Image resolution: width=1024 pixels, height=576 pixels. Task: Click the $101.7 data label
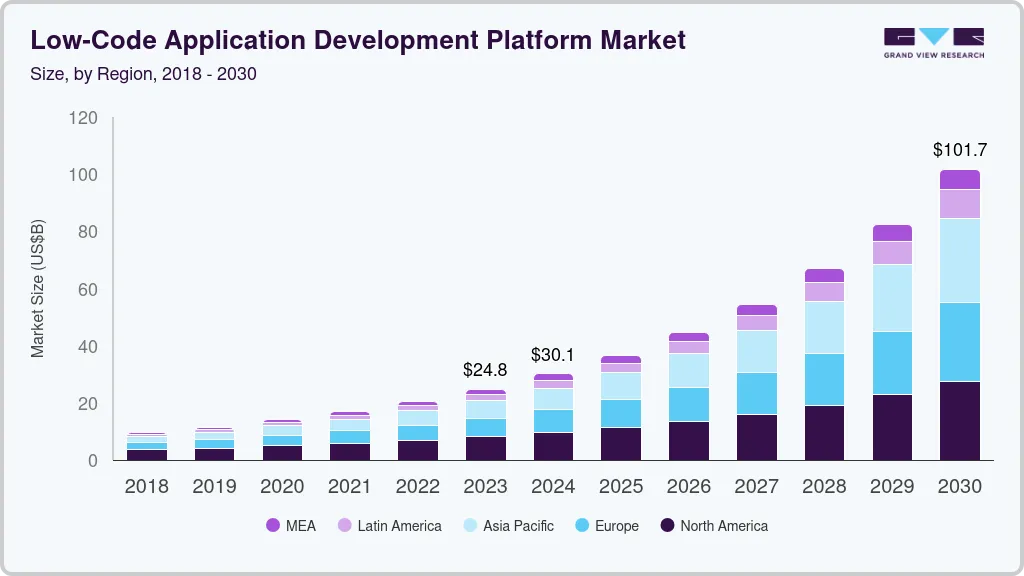tap(959, 150)
